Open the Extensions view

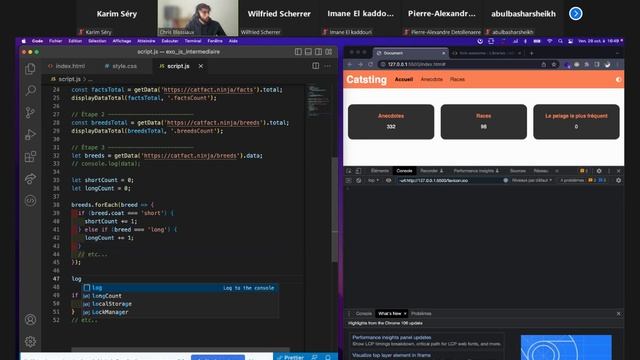pos(30,156)
